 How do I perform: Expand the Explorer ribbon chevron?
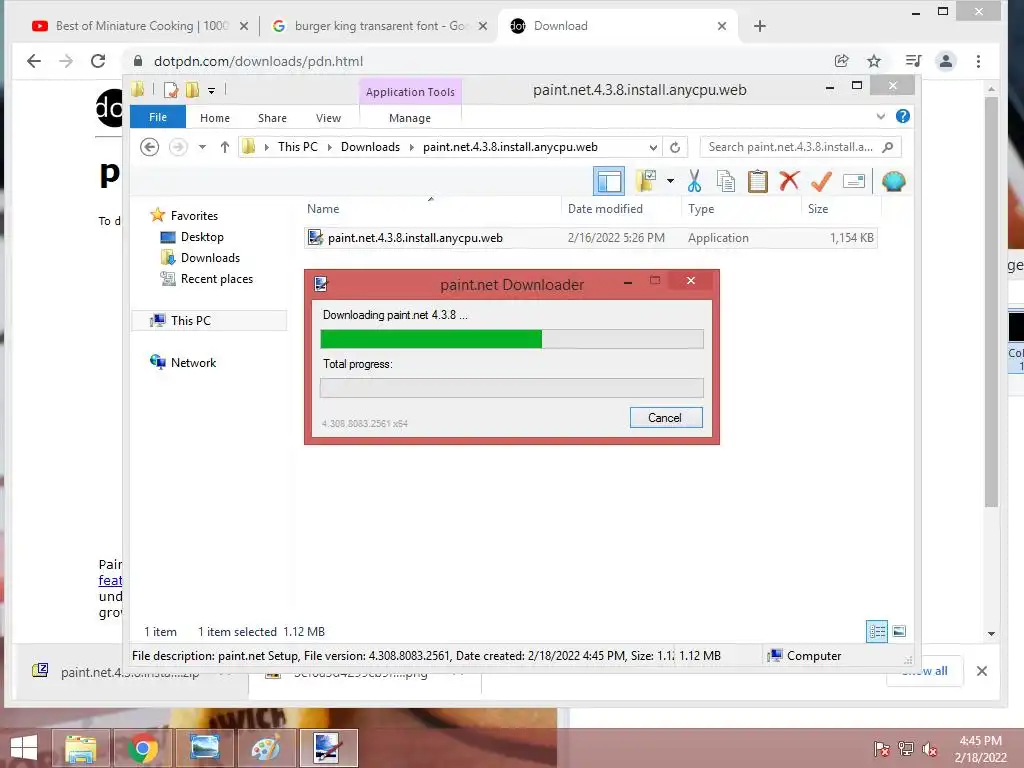(880, 116)
